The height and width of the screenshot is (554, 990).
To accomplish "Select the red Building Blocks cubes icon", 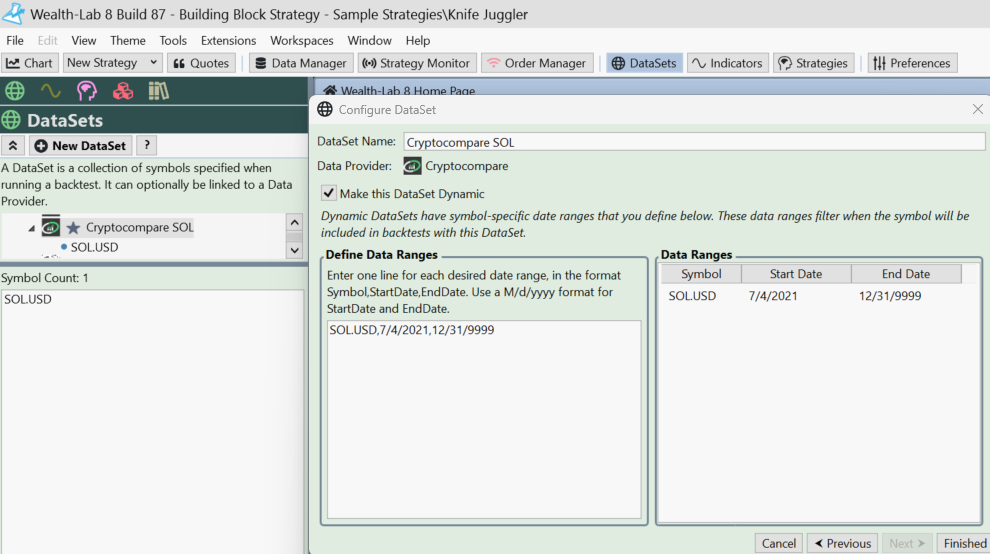I will click(x=123, y=91).
